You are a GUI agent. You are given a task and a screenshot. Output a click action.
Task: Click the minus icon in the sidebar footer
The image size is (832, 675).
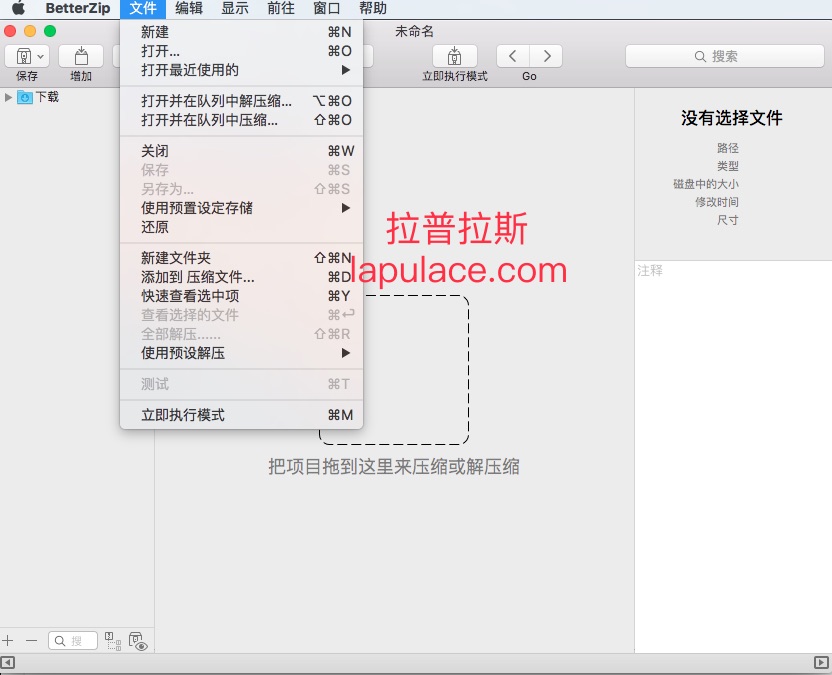click(31, 641)
